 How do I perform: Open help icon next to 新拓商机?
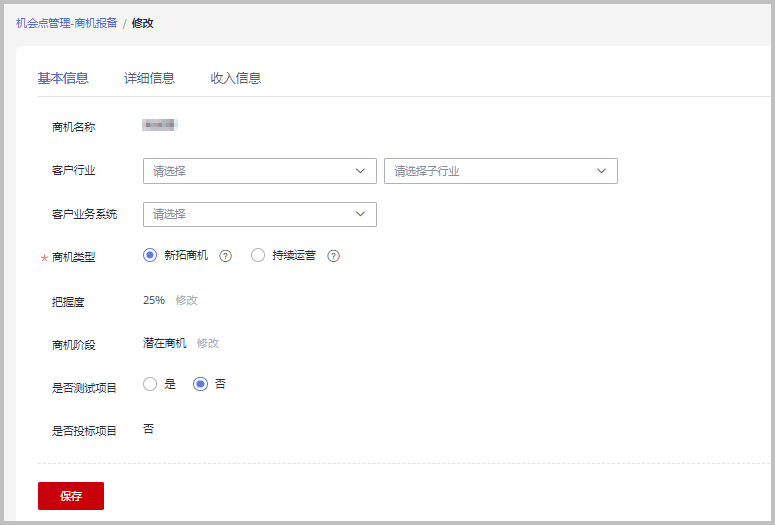tap(225, 256)
